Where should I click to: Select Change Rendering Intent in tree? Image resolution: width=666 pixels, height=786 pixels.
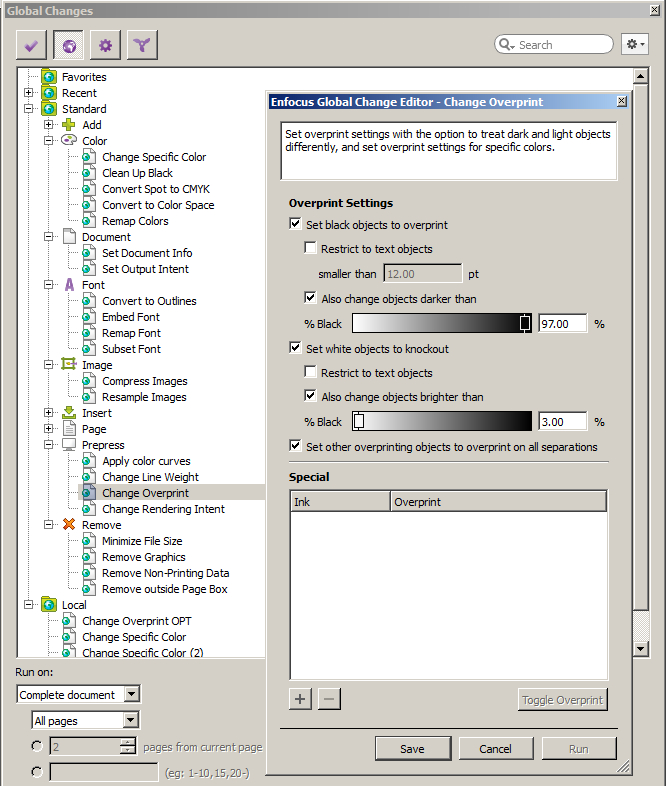[163, 509]
